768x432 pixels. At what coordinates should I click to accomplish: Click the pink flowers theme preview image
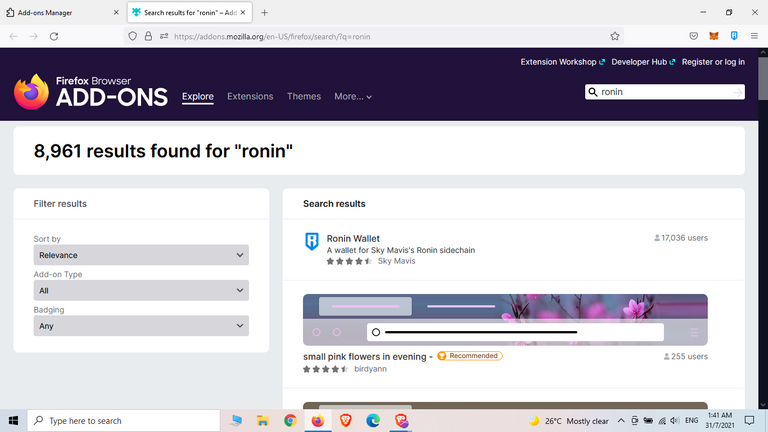[505, 320]
